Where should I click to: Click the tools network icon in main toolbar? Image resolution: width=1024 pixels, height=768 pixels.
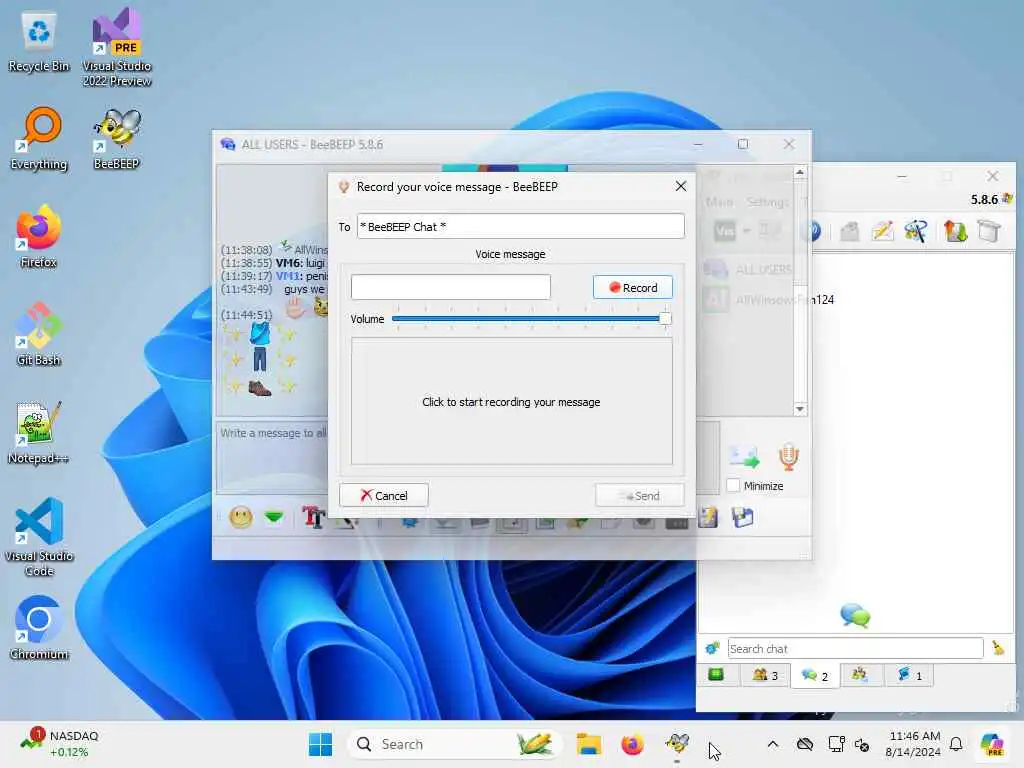(x=916, y=231)
